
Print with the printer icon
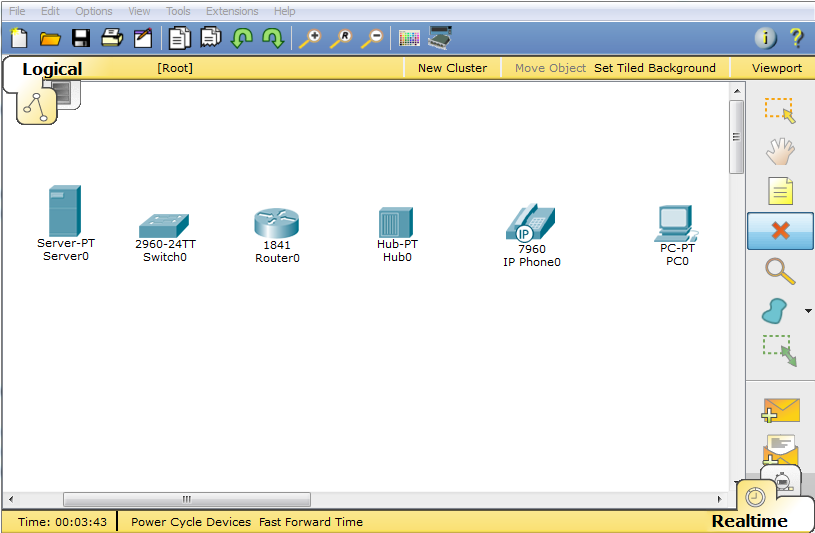tap(112, 38)
